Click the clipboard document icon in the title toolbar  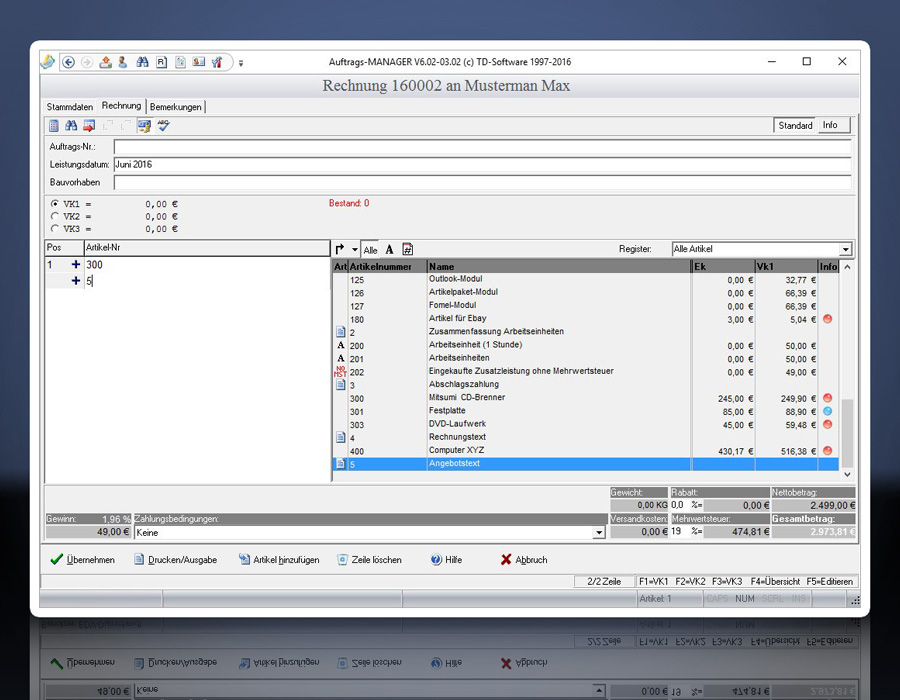[x=180, y=62]
